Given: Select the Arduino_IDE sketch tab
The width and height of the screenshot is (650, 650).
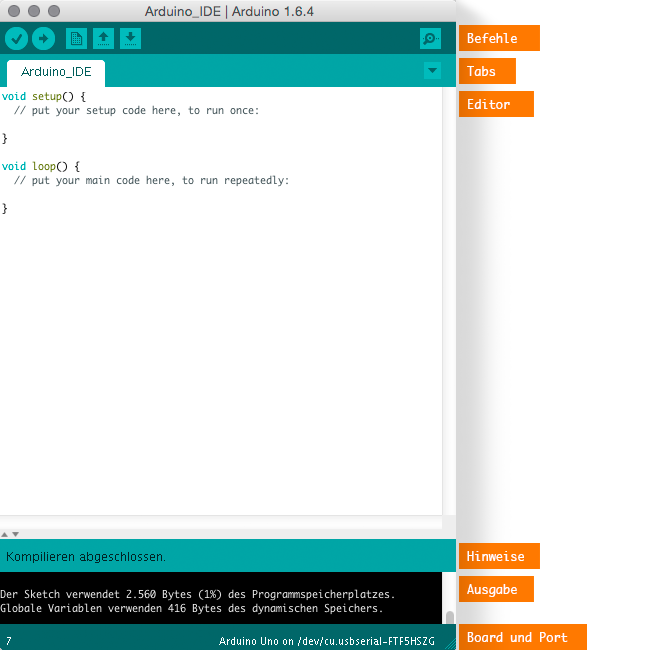Looking at the screenshot, I should pyautogui.click(x=56, y=73).
